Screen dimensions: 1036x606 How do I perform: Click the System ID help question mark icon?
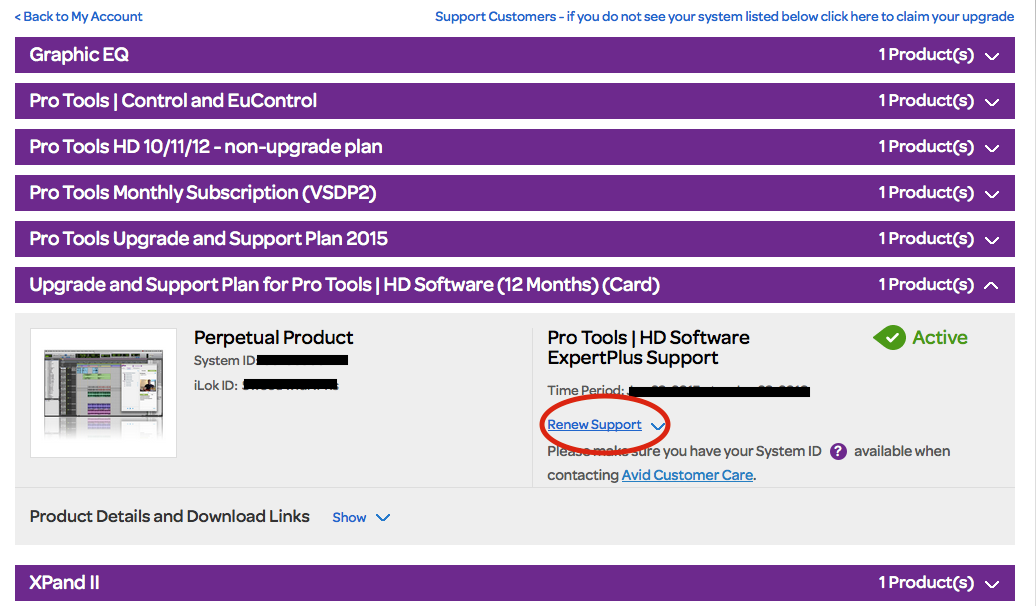tap(838, 451)
